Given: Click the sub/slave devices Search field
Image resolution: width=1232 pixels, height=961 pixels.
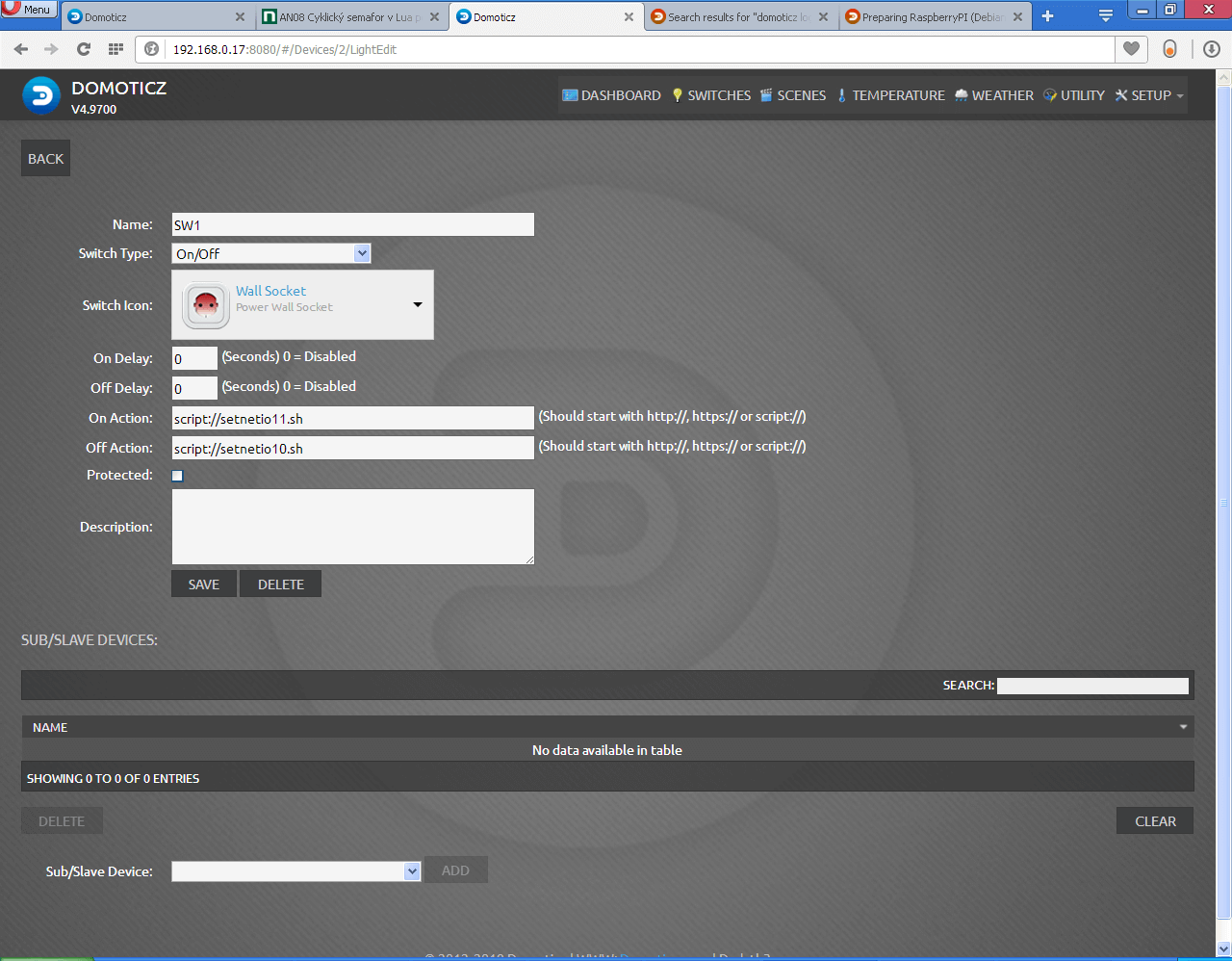Looking at the screenshot, I should click(1092, 686).
